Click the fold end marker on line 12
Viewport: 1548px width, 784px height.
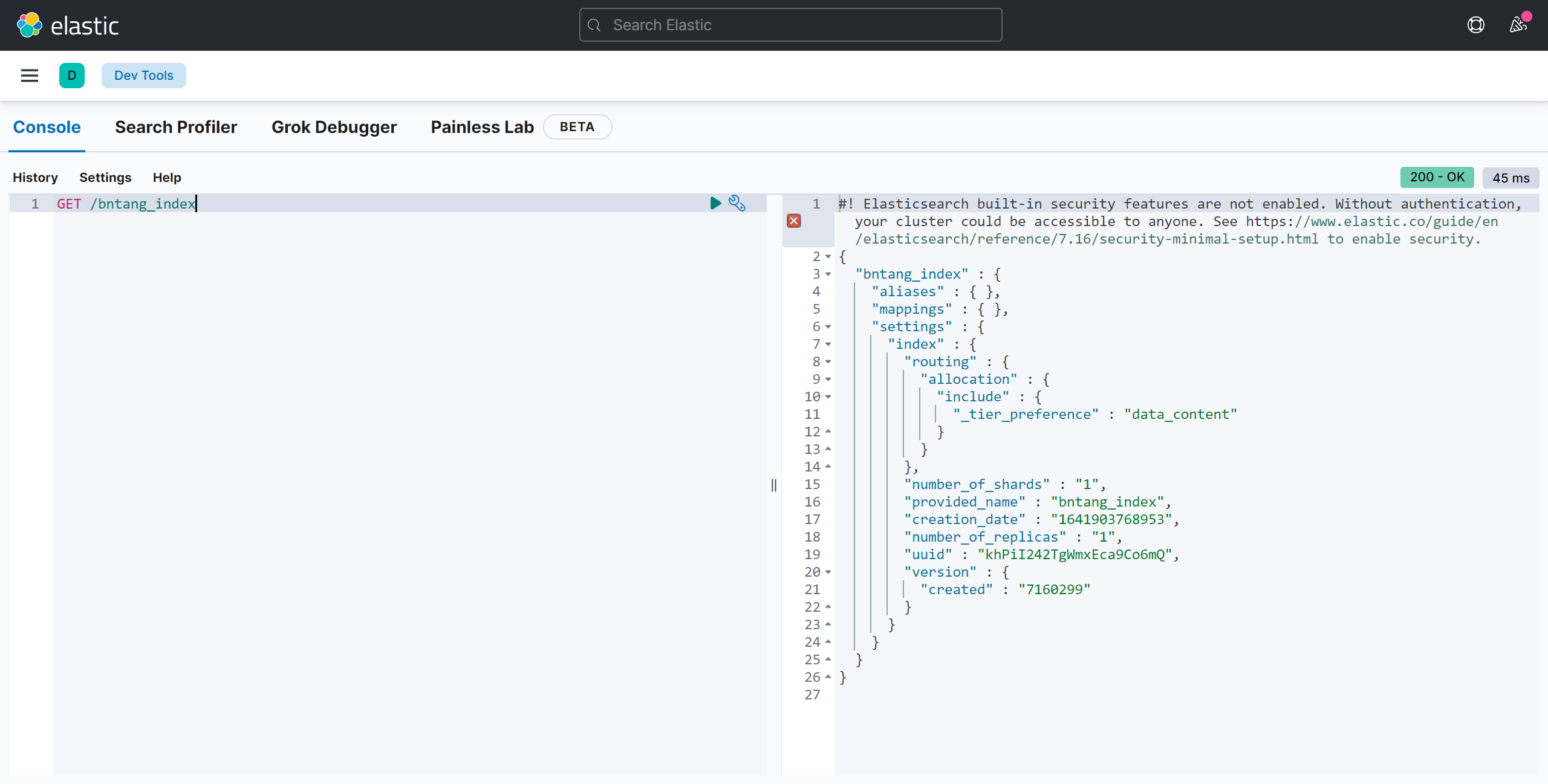828,432
